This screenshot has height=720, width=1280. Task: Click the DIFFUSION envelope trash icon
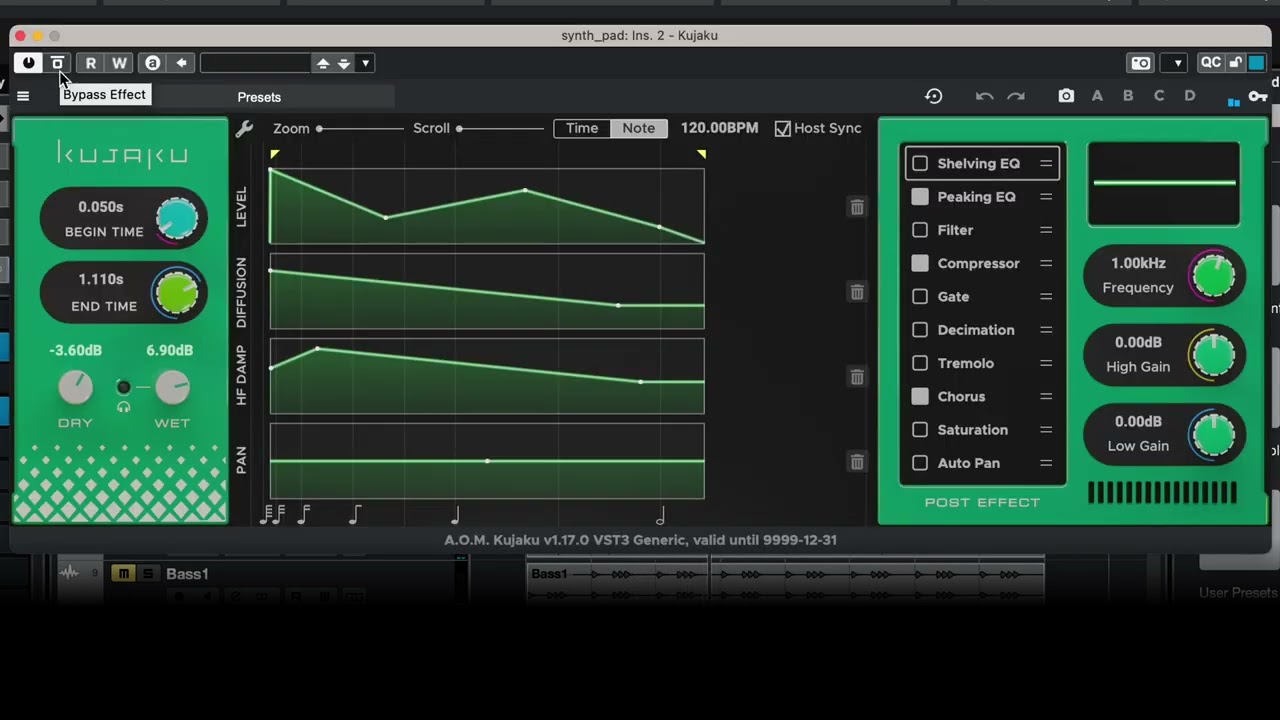click(x=857, y=292)
